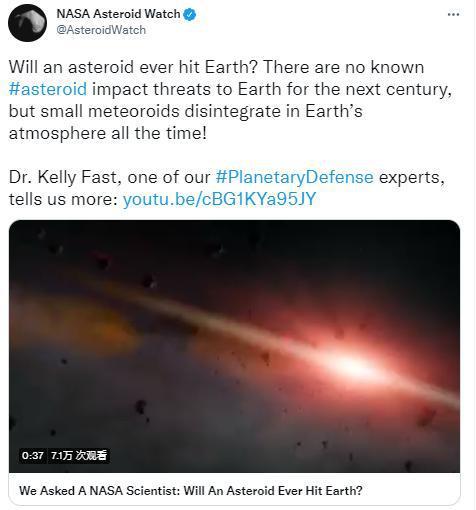Click the orange dust cloud in the video
476x510 pixels.
75,320
